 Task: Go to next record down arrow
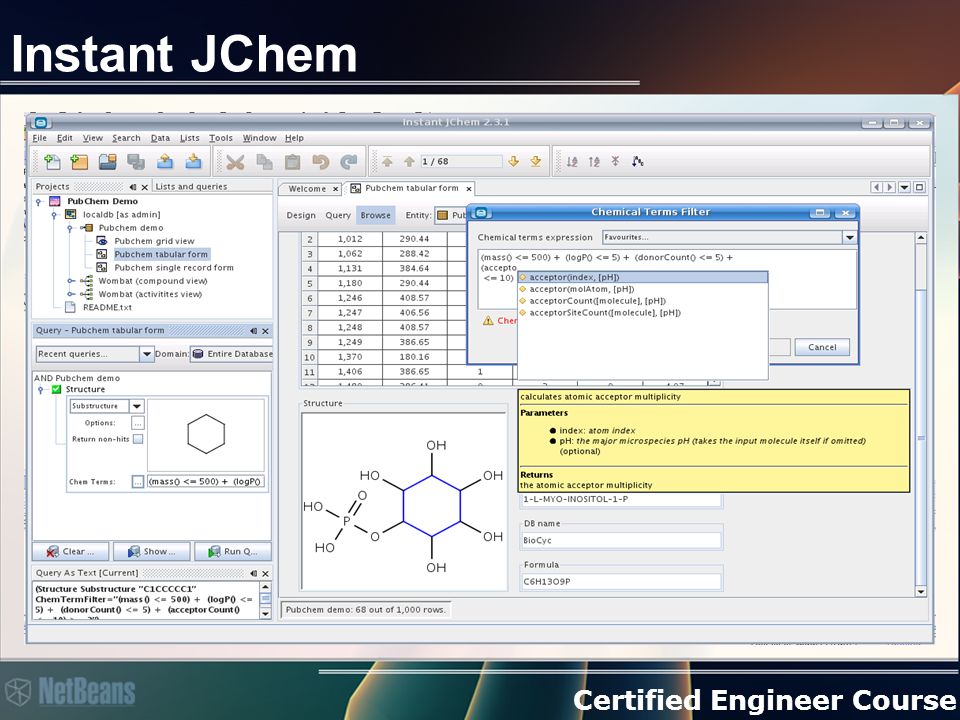click(514, 162)
